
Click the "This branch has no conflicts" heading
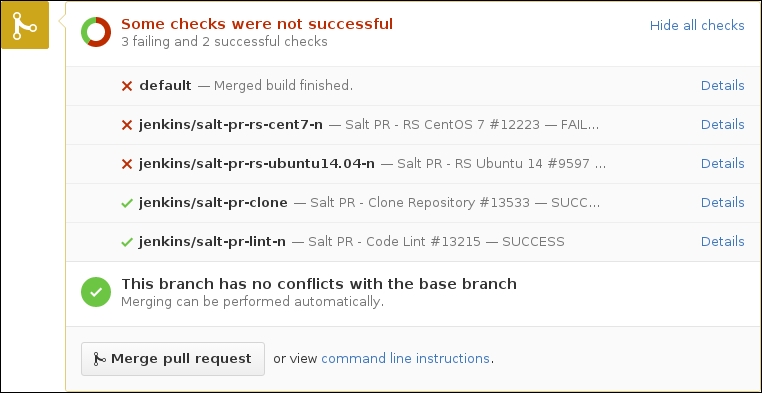tap(319, 284)
